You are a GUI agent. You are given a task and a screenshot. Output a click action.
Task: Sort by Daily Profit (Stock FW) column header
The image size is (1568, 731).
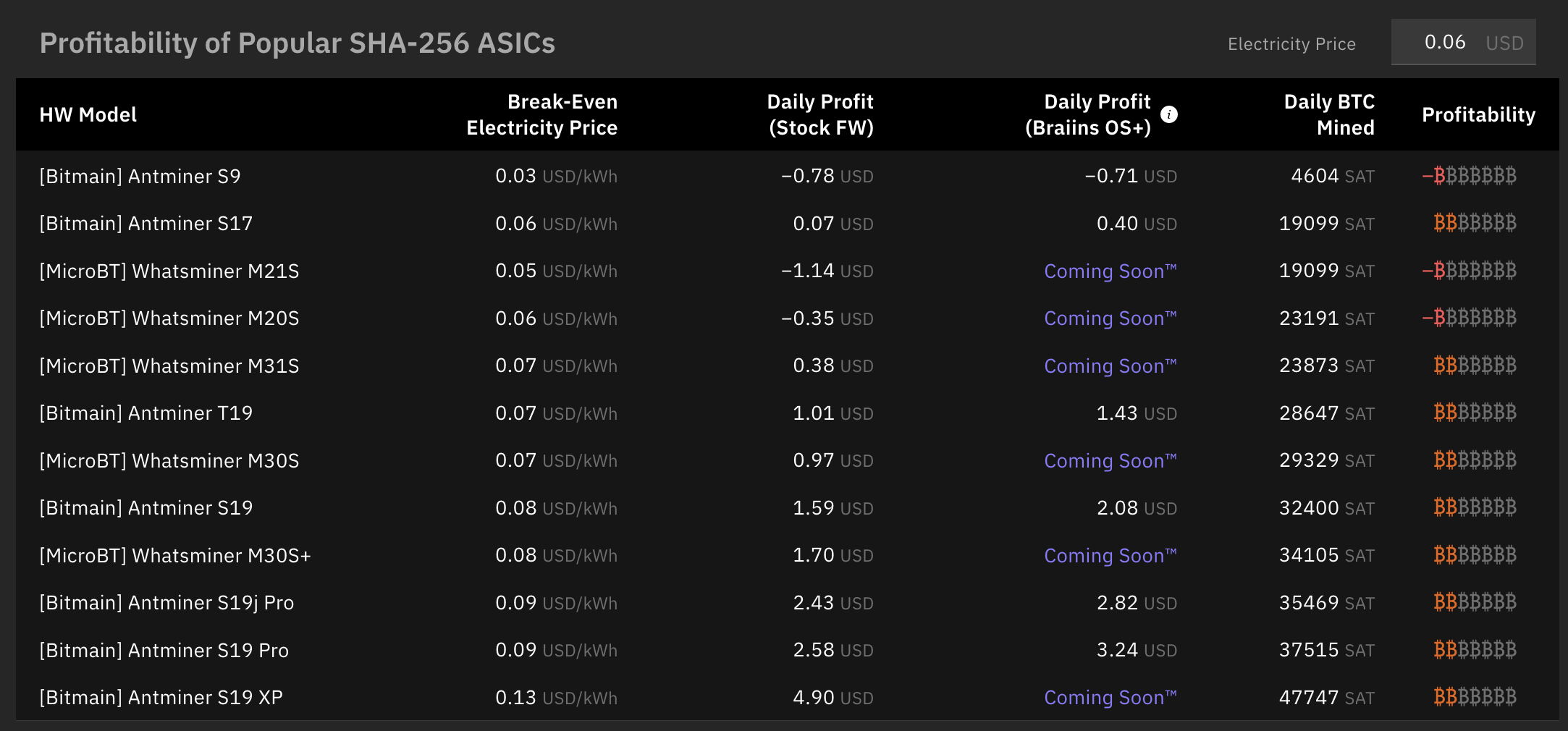coord(820,114)
